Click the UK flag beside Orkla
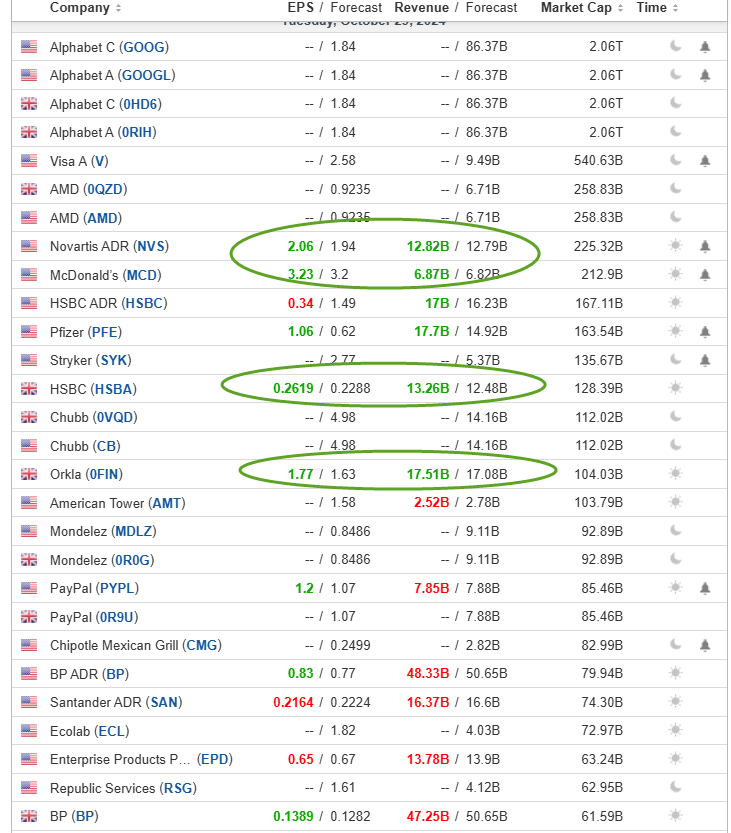The width and height of the screenshot is (731, 833). coord(29,474)
